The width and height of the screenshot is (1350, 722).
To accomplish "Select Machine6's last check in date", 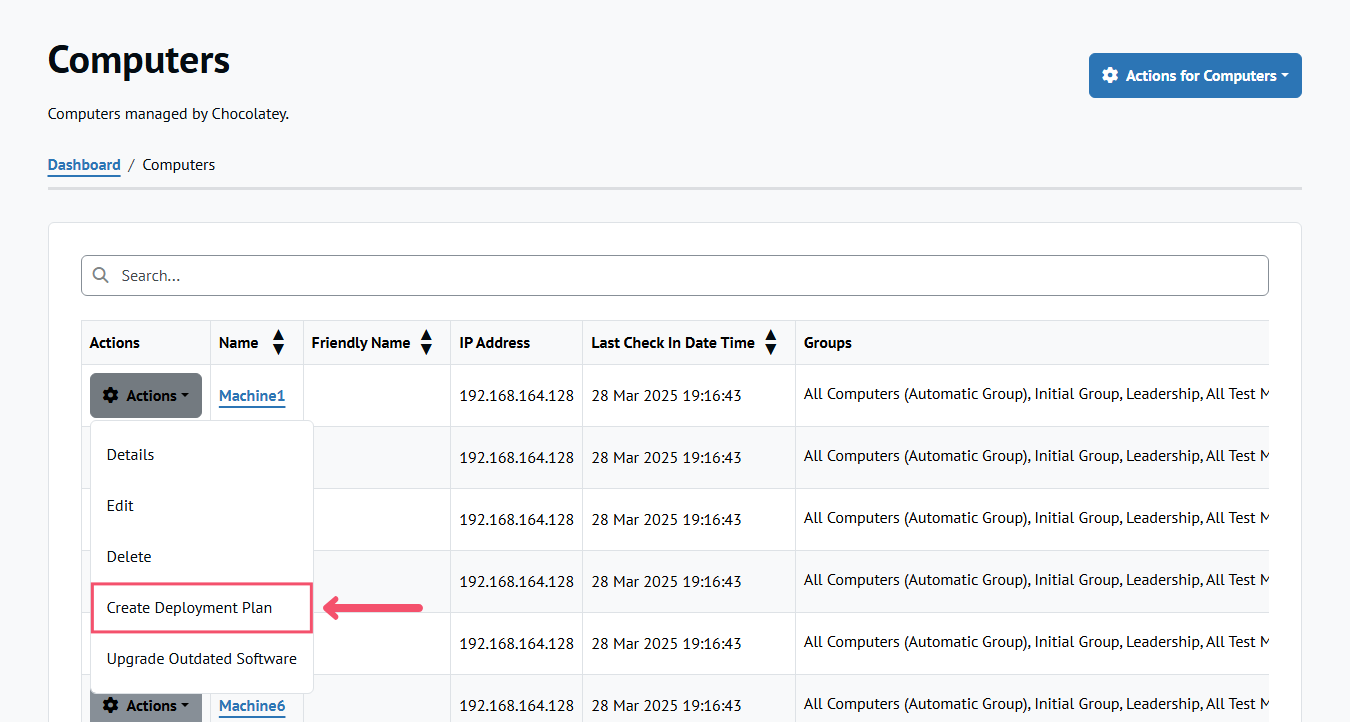I will [666, 706].
